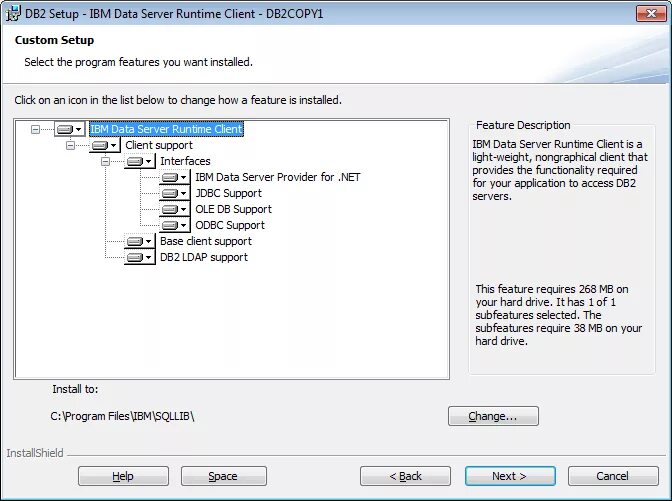Select the Interfaces tree label
This screenshot has width=672, height=501.
click(x=185, y=161)
